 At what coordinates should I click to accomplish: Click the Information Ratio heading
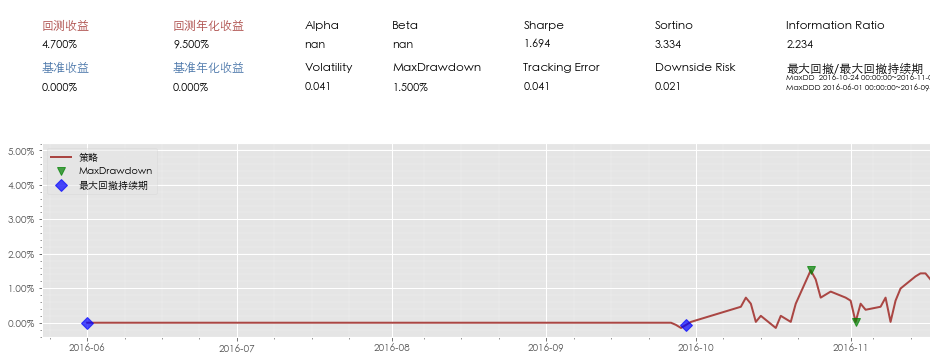pyautogui.click(x=835, y=26)
